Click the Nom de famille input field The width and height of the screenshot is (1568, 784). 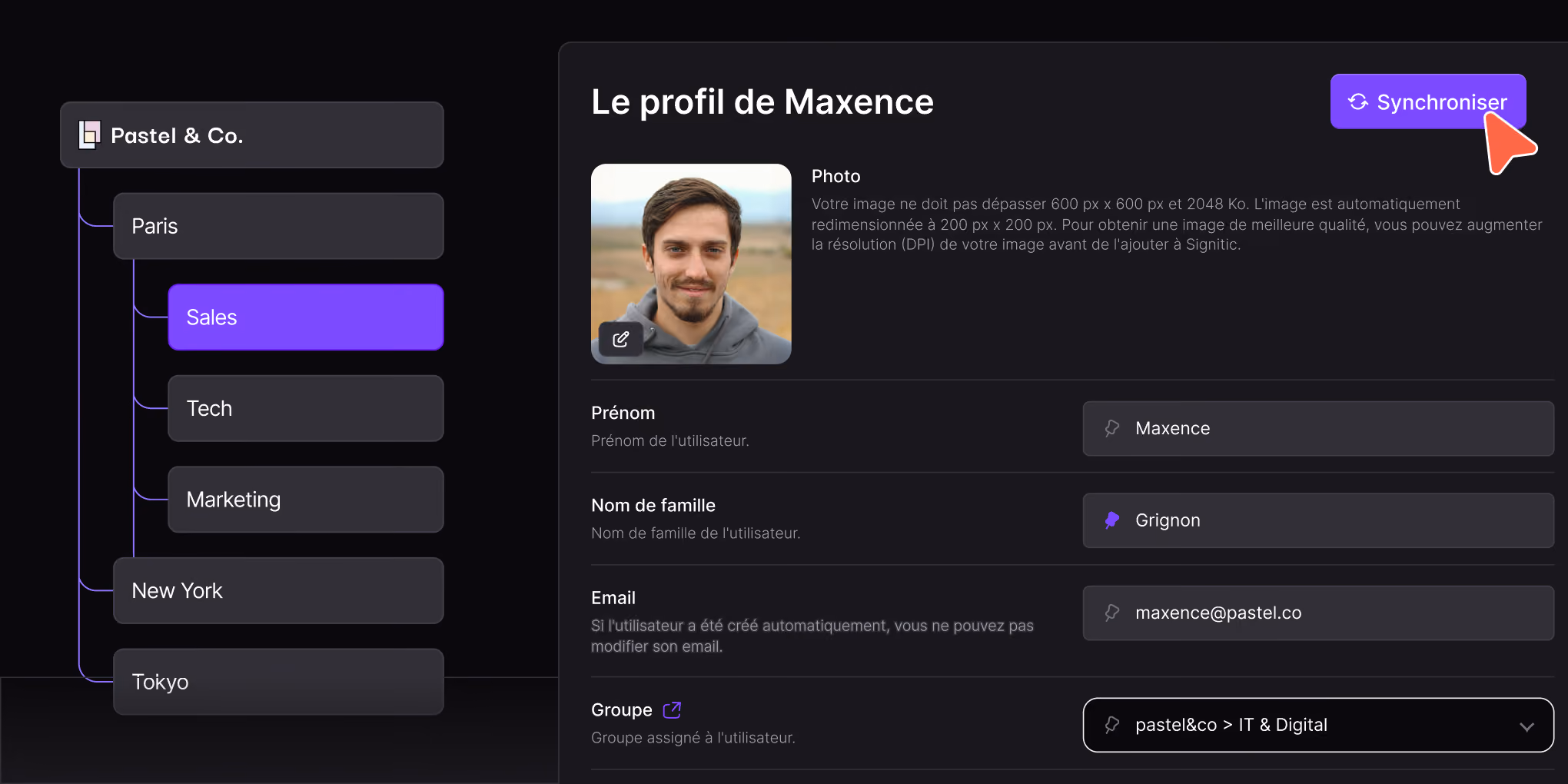pos(1318,520)
